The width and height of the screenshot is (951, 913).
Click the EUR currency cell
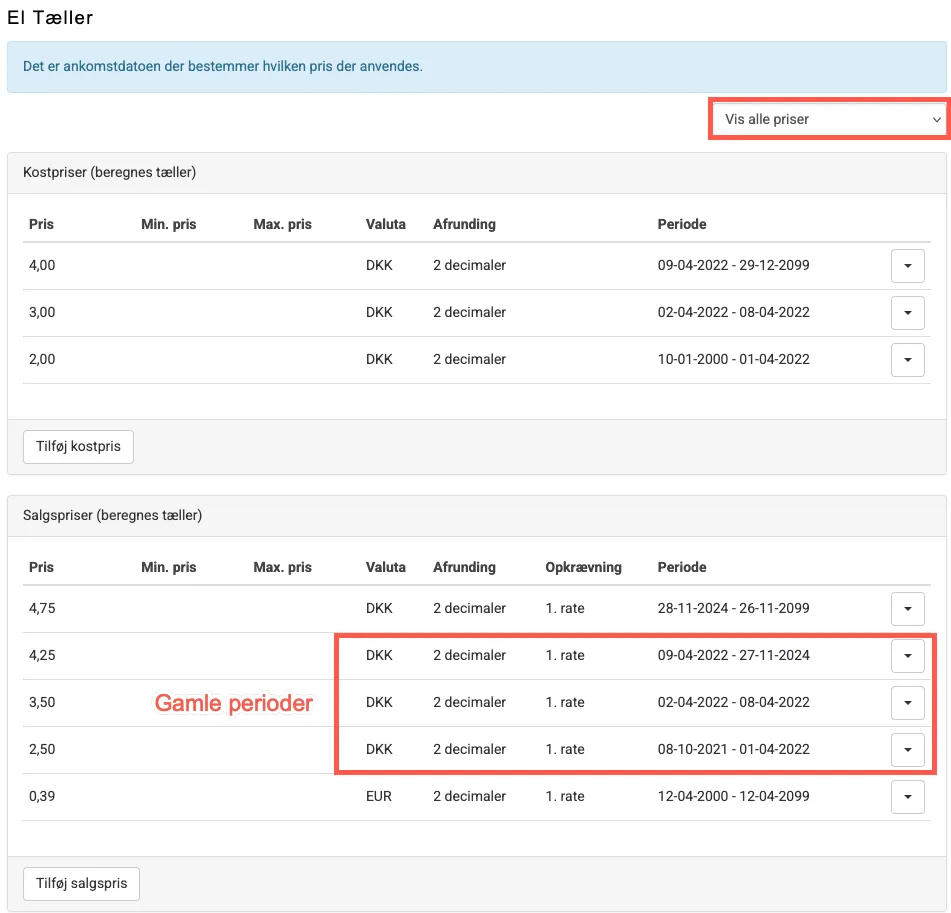[x=379, y=796]
